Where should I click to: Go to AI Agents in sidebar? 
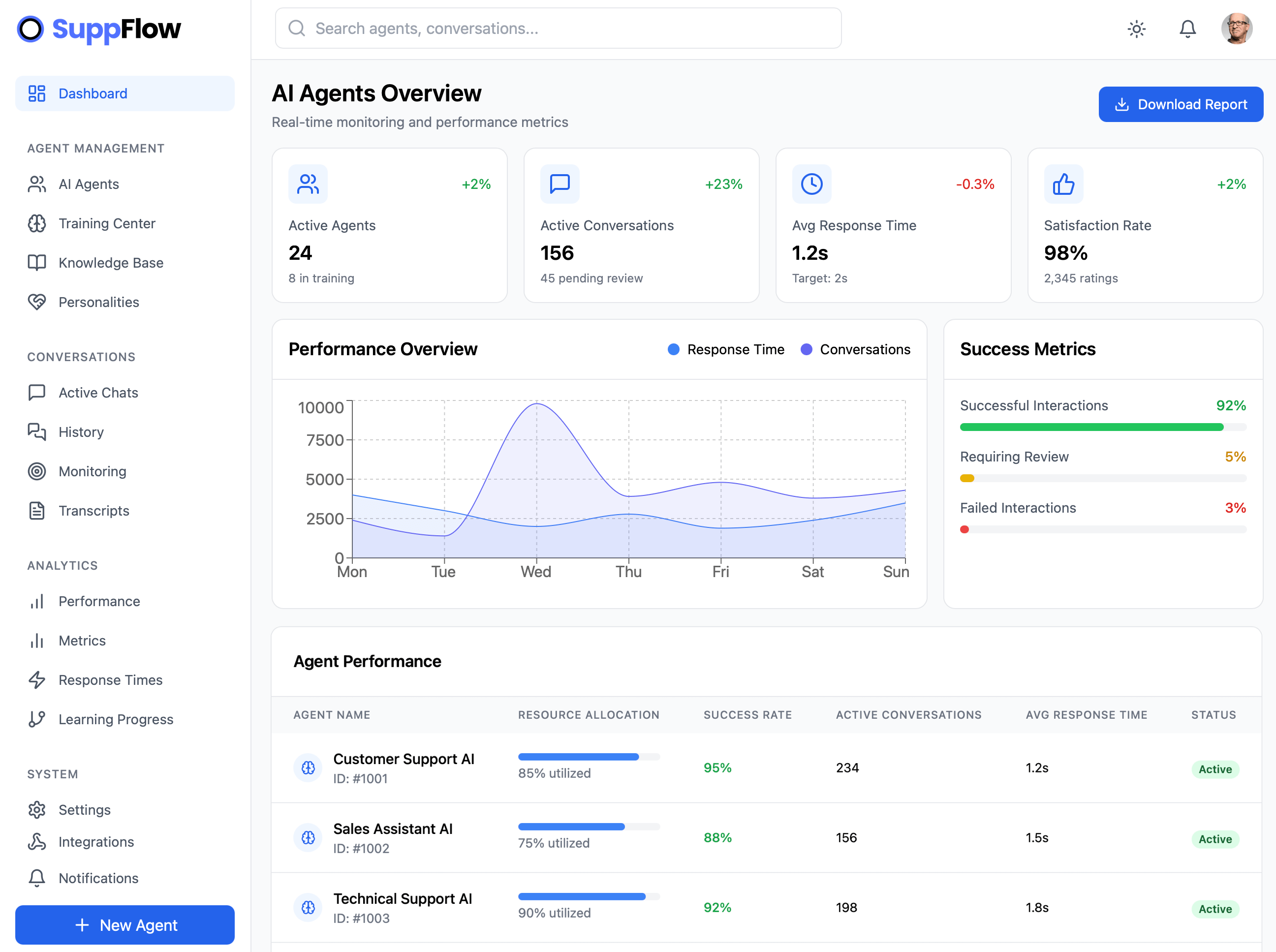[x=124, y=184]
